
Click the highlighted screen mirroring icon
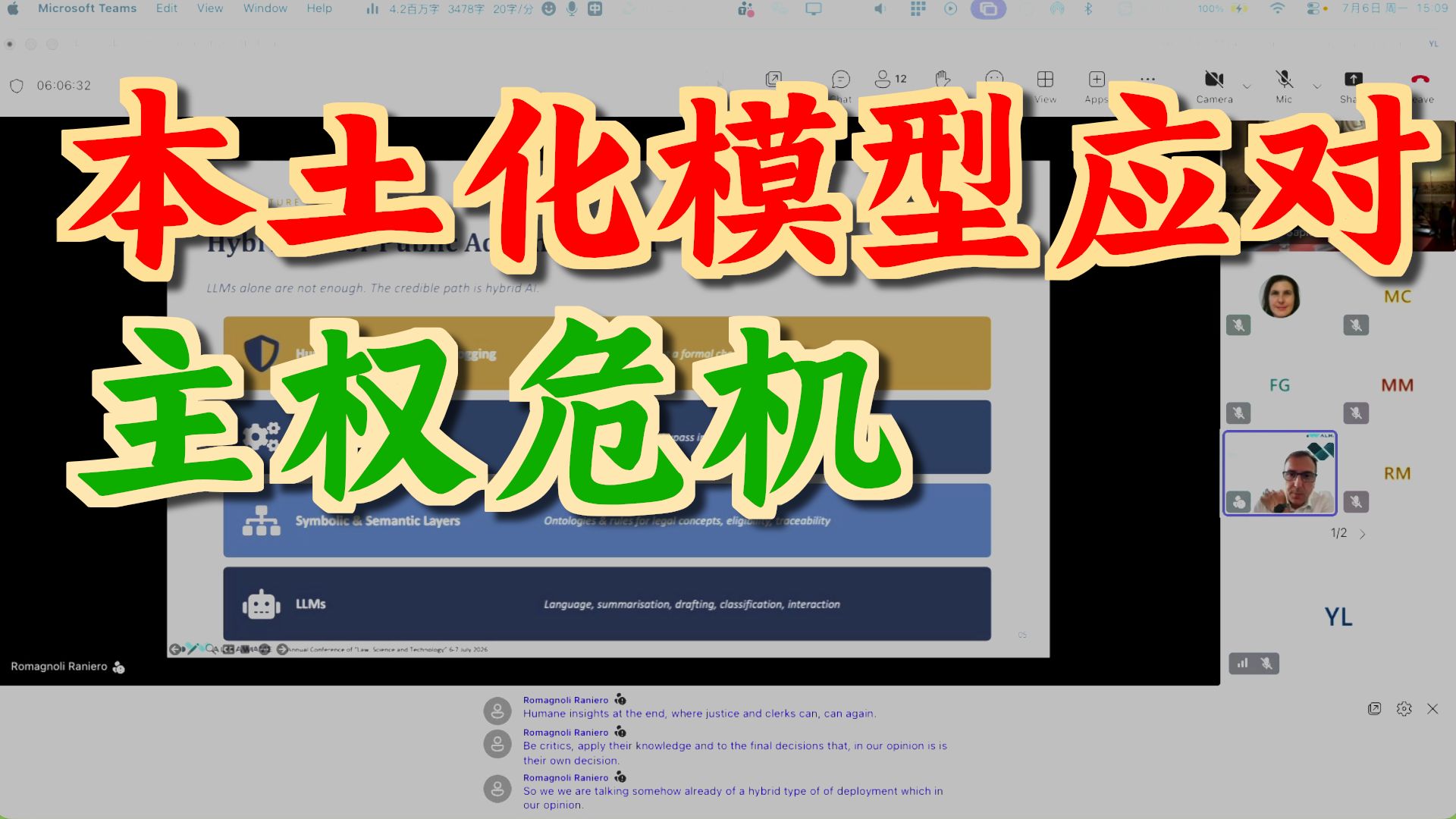tap(988, 9)
